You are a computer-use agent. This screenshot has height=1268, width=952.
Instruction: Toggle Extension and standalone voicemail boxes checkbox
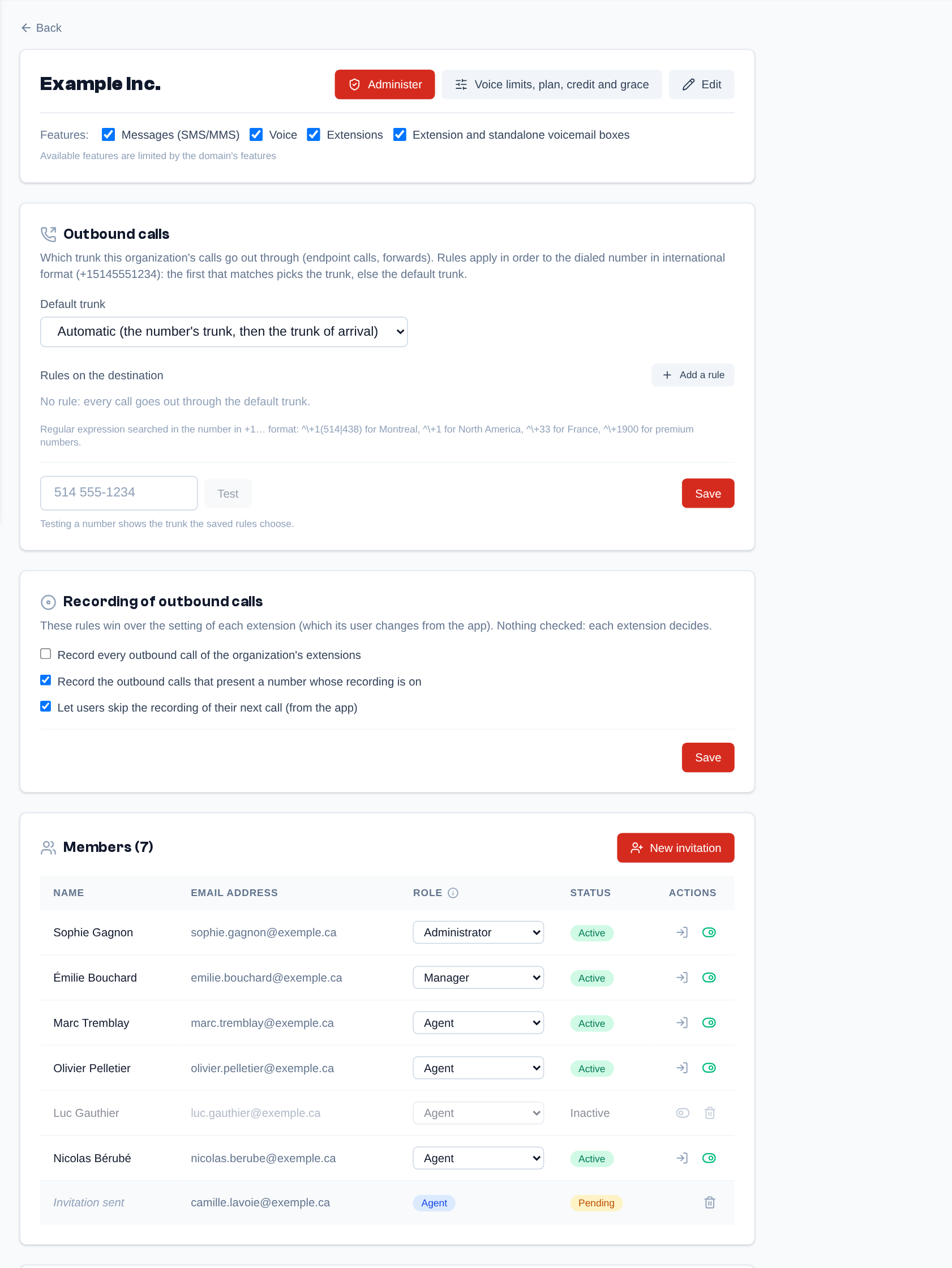(400, 135)
